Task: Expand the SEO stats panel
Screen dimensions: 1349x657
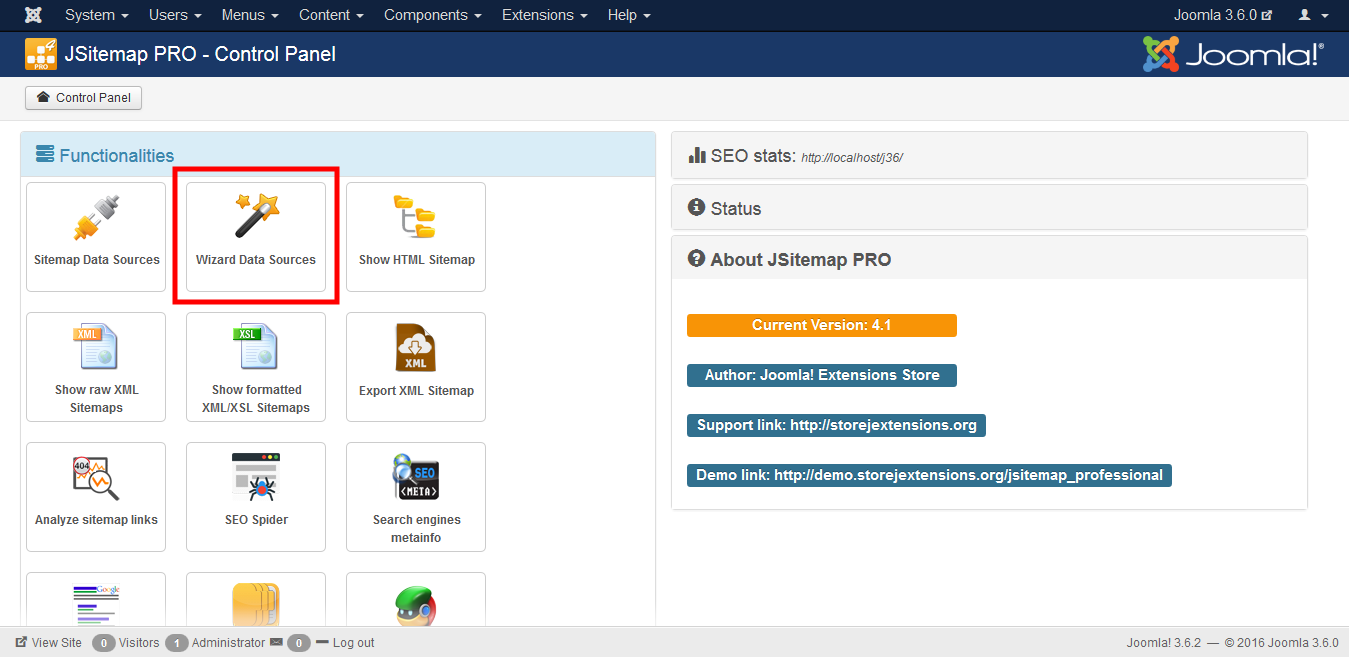Action: pyautogui.click(x=989, y=155)
